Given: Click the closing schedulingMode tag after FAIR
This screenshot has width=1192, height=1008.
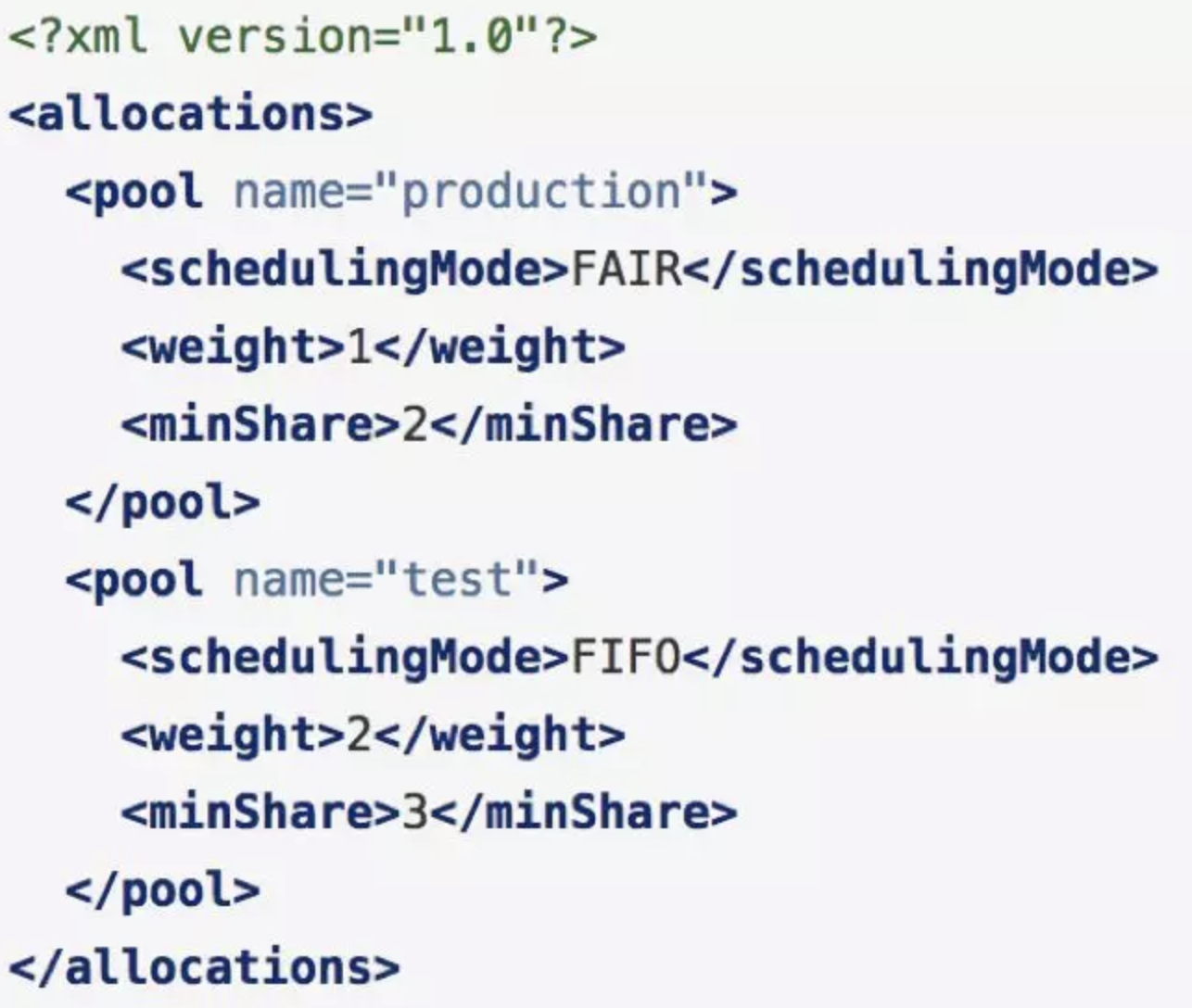Looking at the screenshot, I should point(920,270).
